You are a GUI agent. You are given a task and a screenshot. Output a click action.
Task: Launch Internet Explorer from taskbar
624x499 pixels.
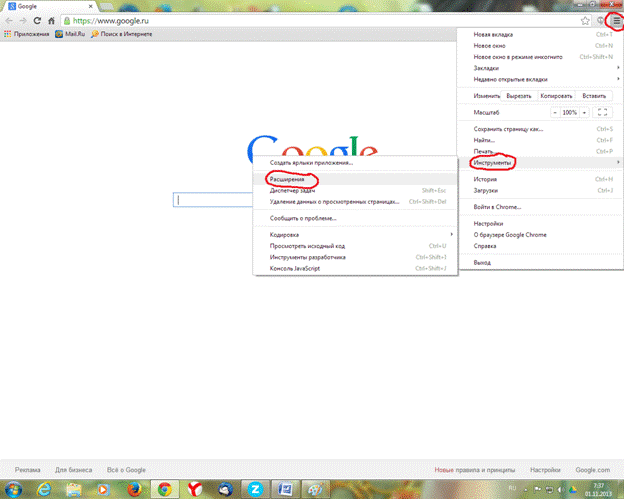tap(44, 489)
